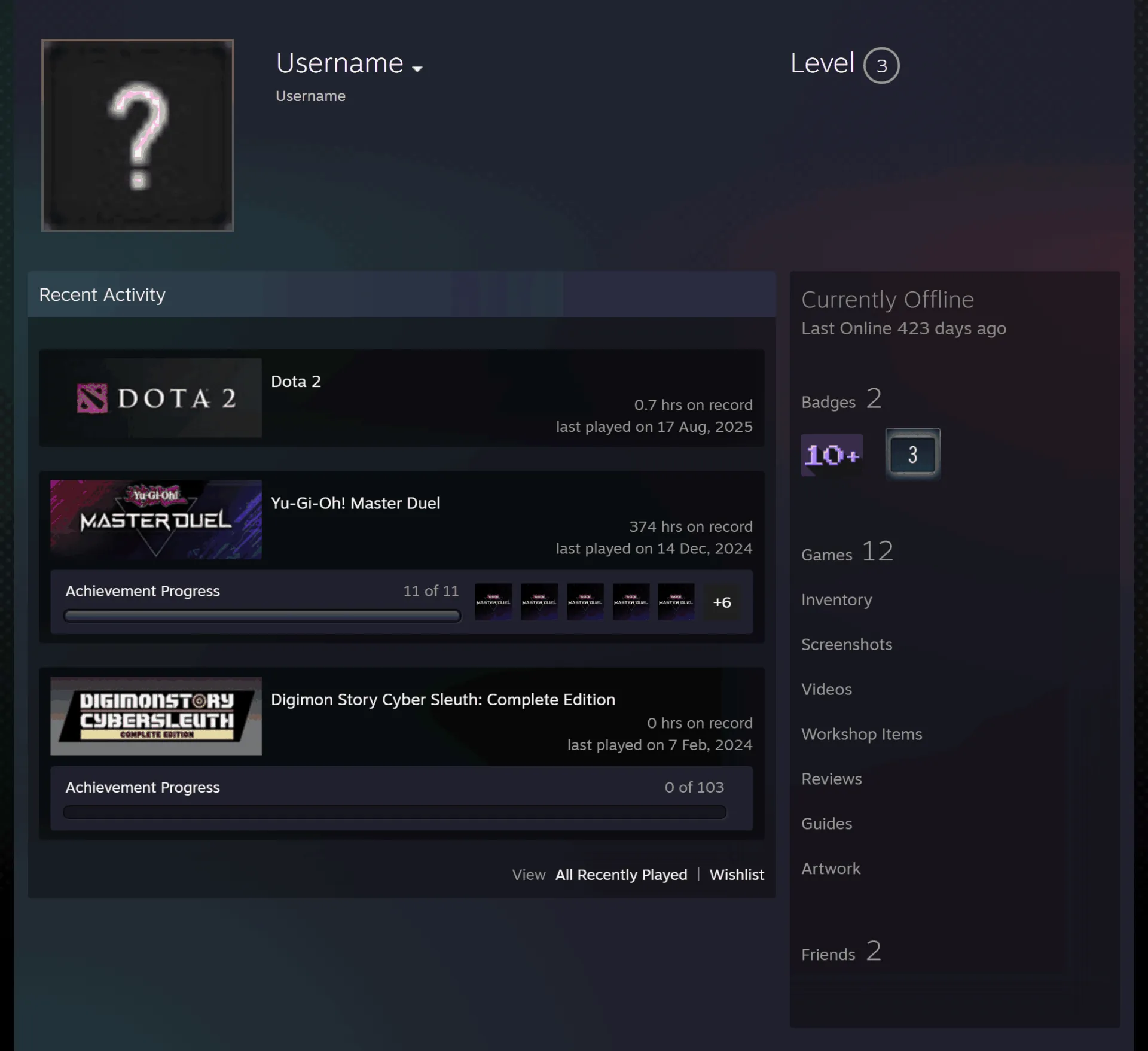The width and height of the screenshot is (1148, 1051).
Task: Open the Inventory section
Action: click(836, 599)
